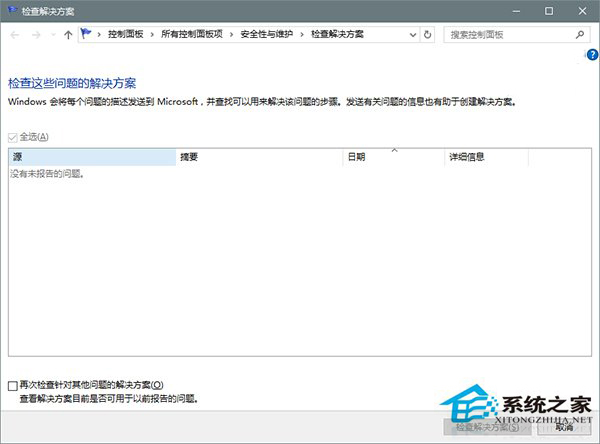Minimize the 检查解决方案 window
Viewport: 600px width, 444px height.
[x=516, y=11]
